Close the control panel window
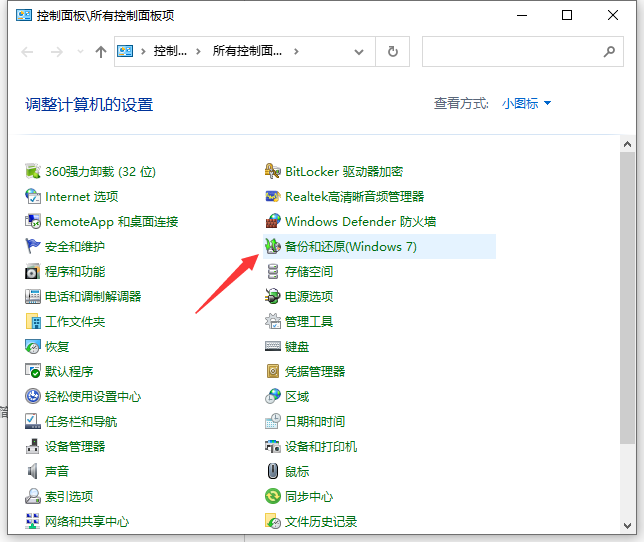 [x=613, y=16]
